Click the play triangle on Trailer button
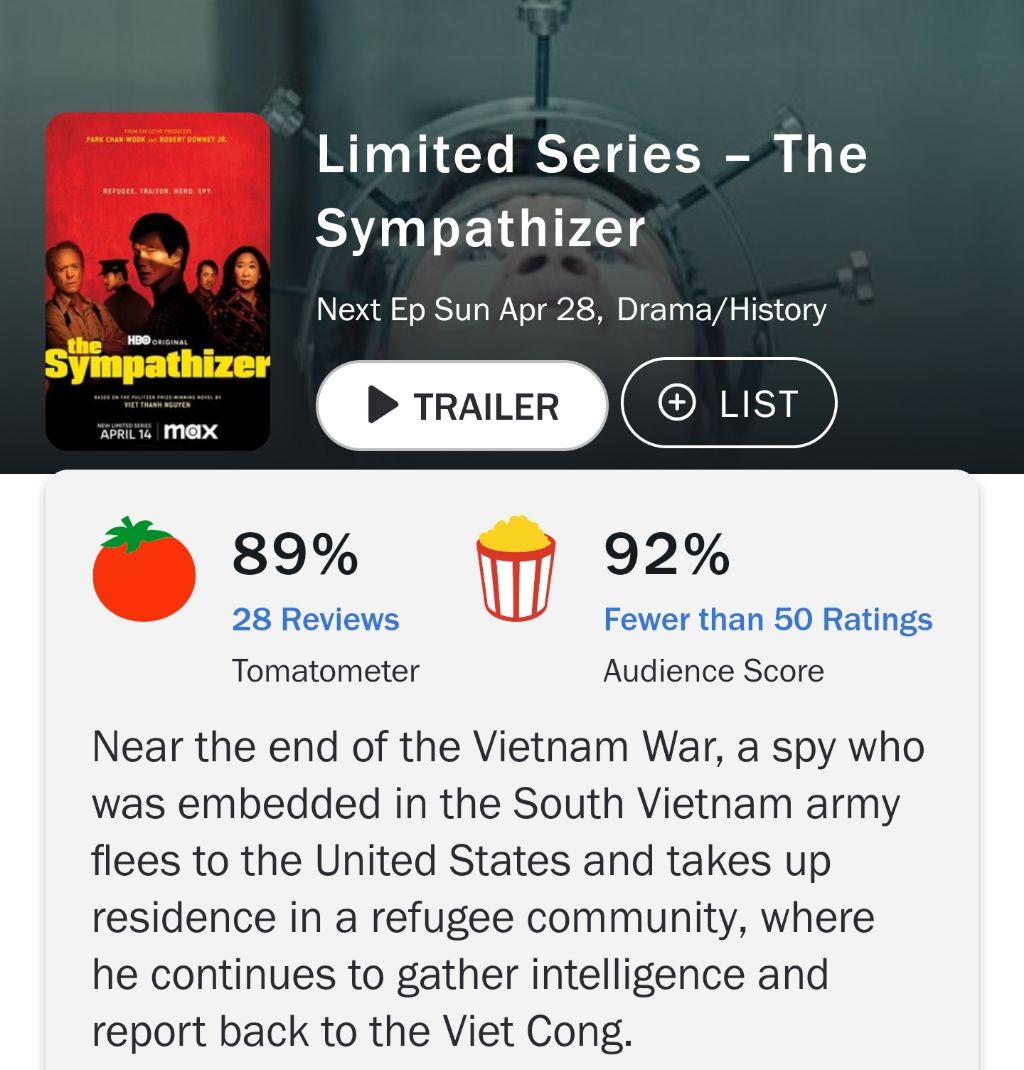 point(382,405)
